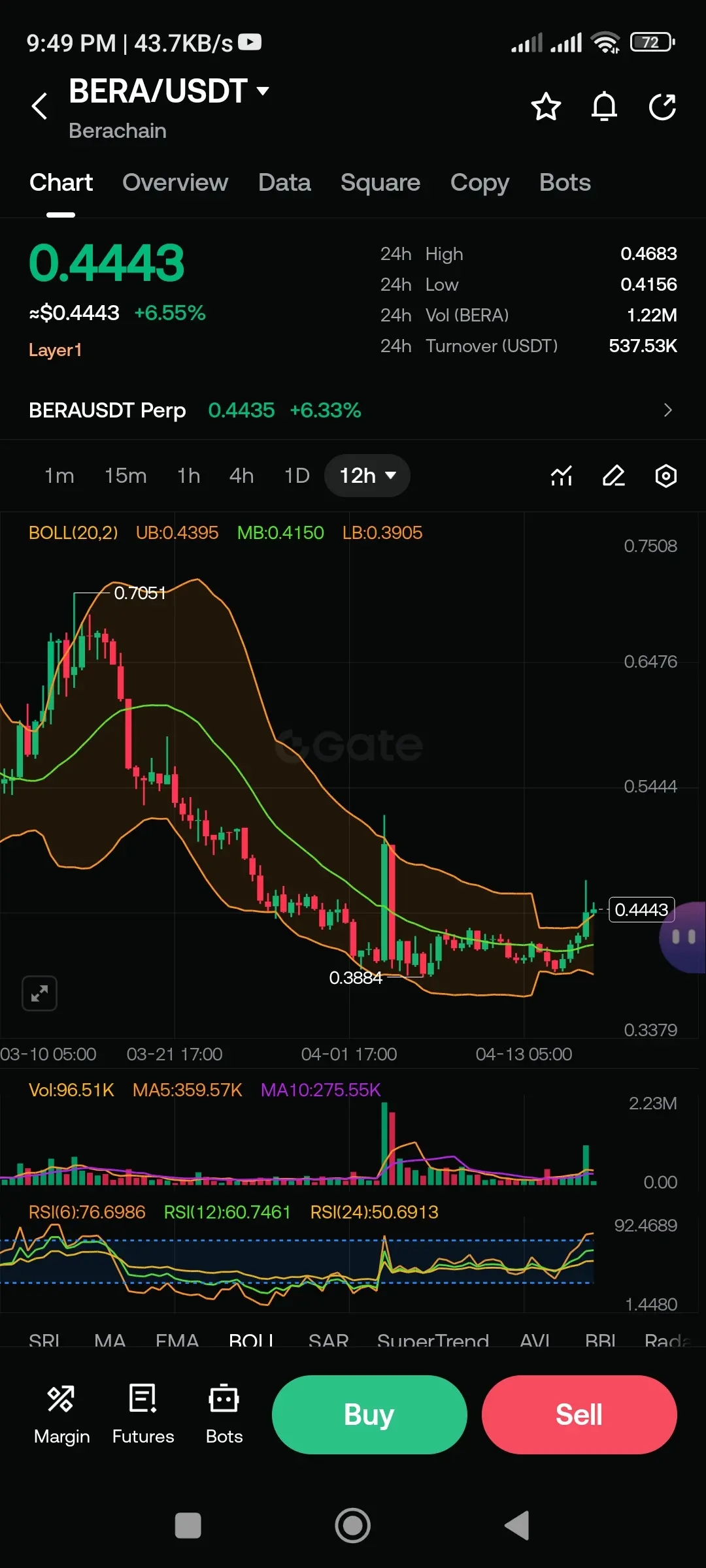Open Bots shortcut in bottom bar
This screenshot has height=1568, width=706.
coord(224,1414)
